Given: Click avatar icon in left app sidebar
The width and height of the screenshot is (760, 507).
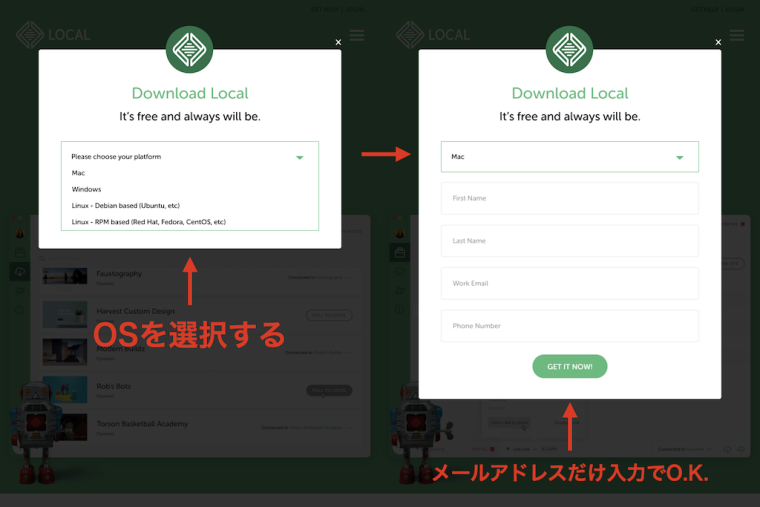Looking at the screenshot, I should [x=20, y=234].
